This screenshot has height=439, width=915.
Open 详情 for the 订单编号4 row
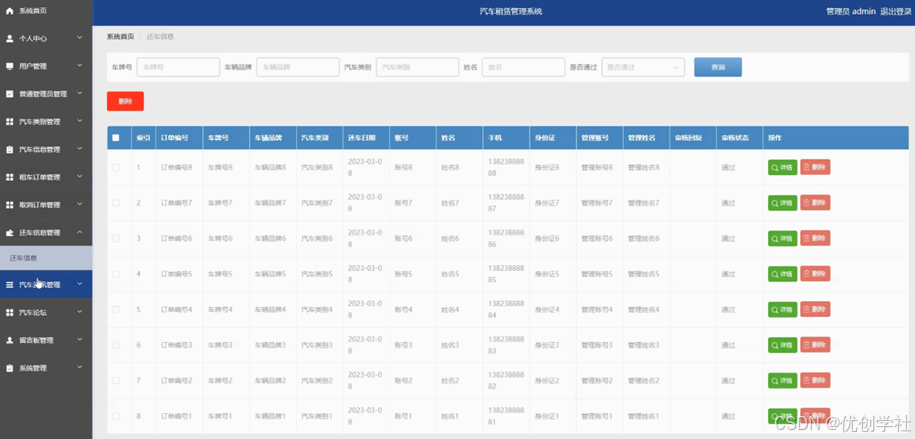click(783, 309)
